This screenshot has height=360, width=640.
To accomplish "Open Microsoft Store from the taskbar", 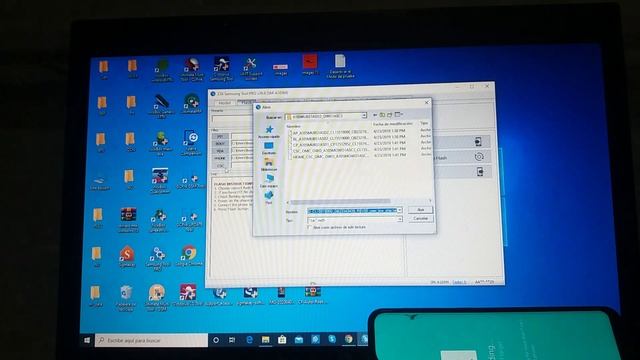I will [x=282, y=340].
